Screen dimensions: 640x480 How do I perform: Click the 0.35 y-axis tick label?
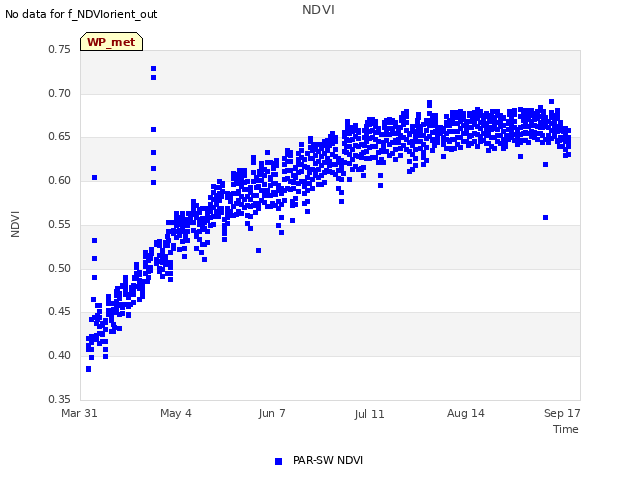[x=59, y=399]
